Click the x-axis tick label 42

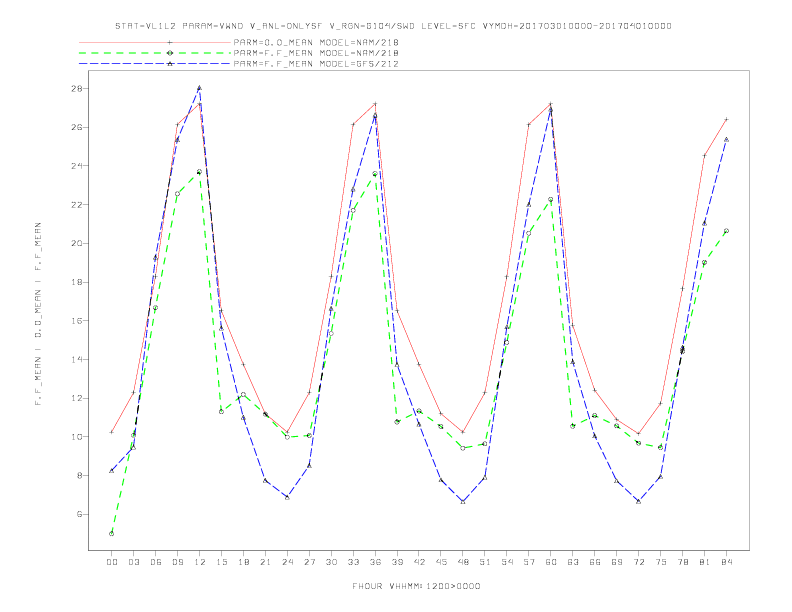click(x=419, y=562)
